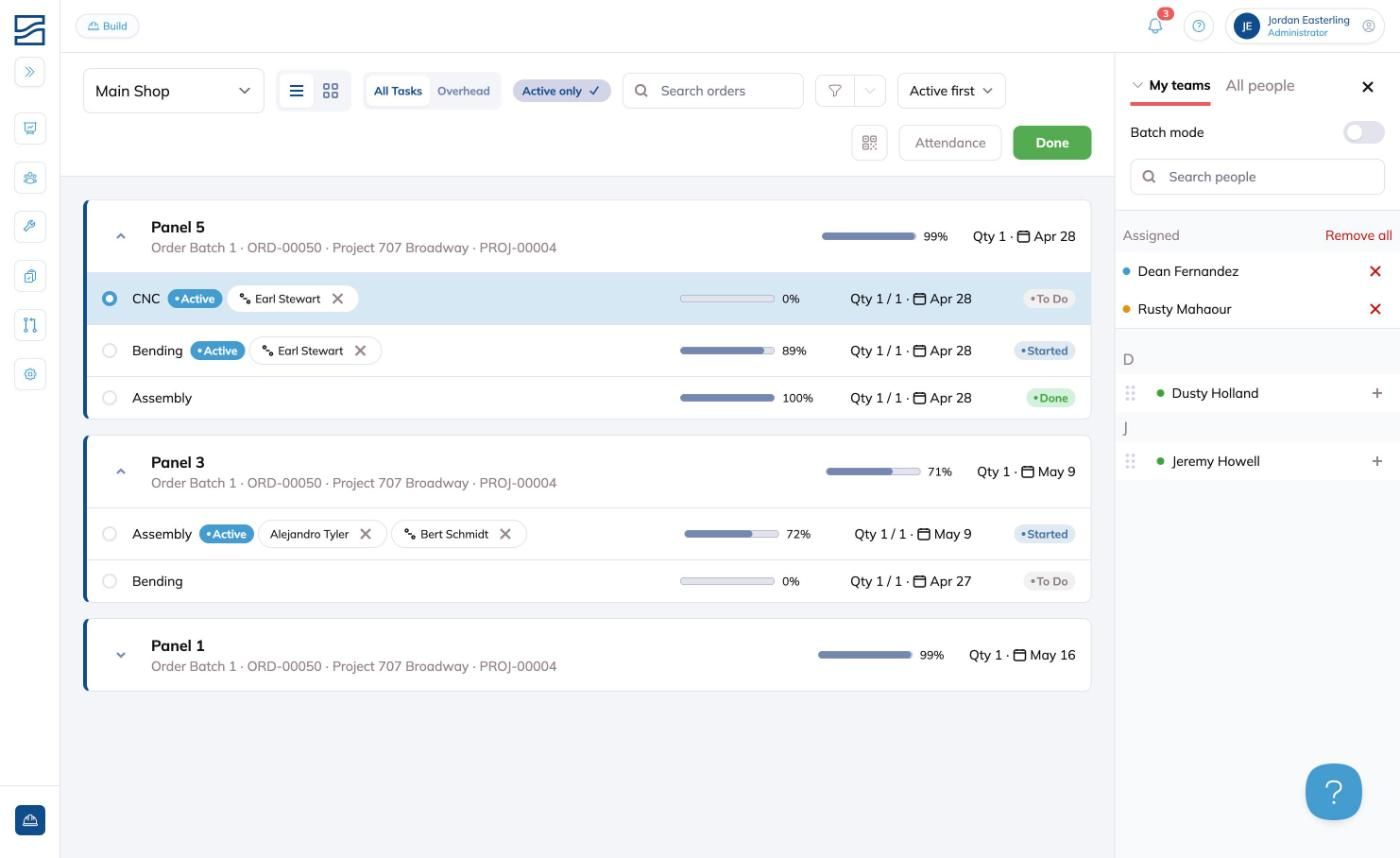Click Remove all link
Viewport: 1400px width, 858px height.
(1358, 236)
